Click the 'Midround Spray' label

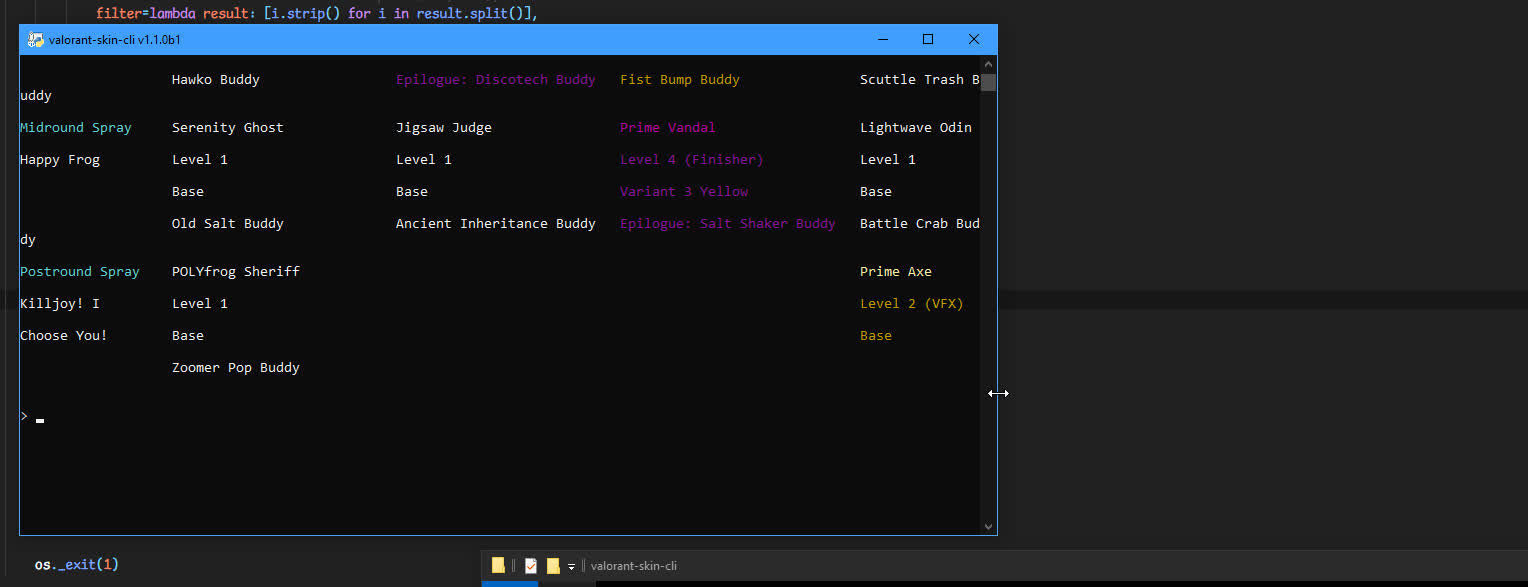point(76,128)
